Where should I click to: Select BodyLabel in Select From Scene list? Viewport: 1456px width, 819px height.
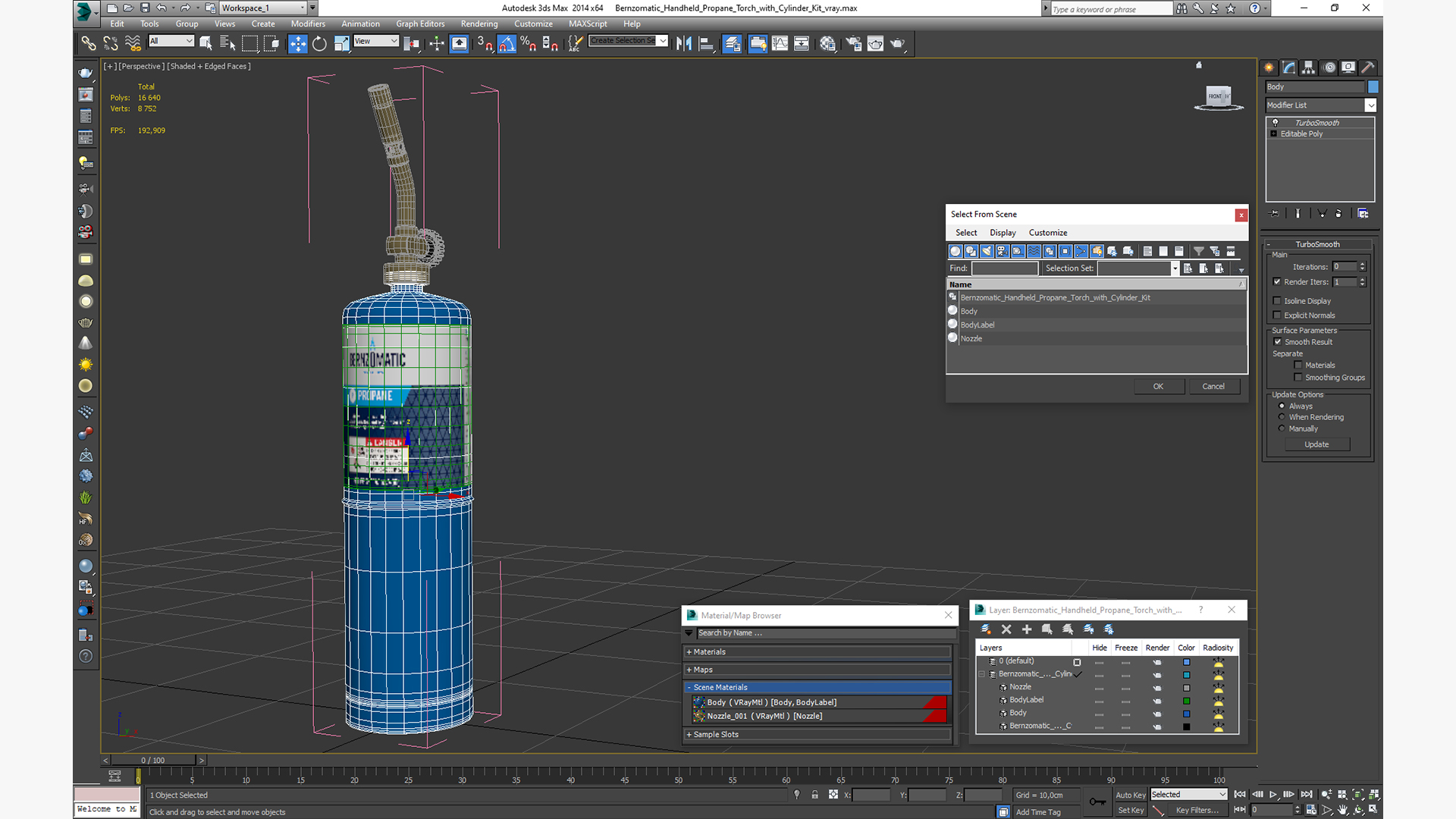pos(1096,325)
